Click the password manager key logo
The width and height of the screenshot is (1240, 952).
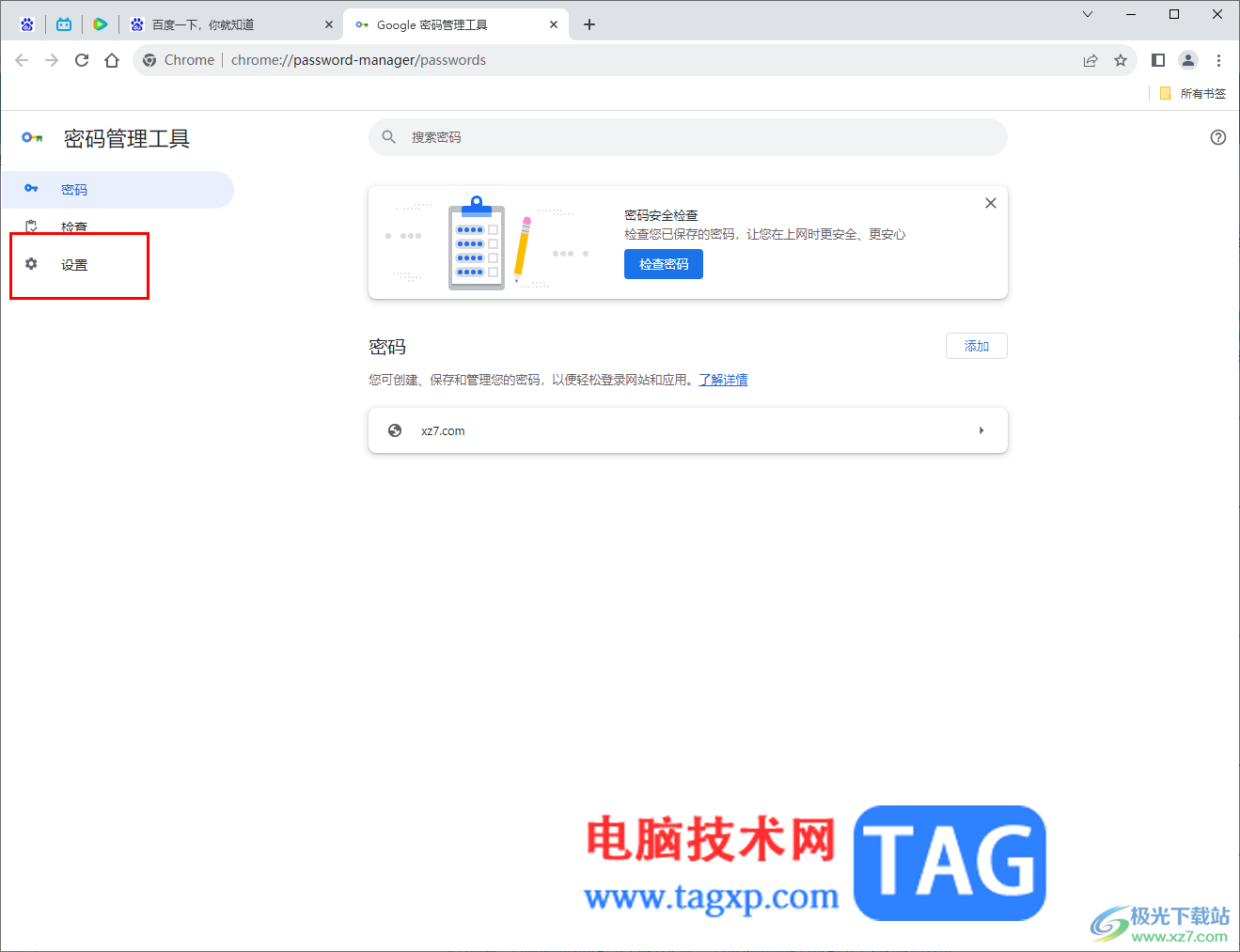33,138
